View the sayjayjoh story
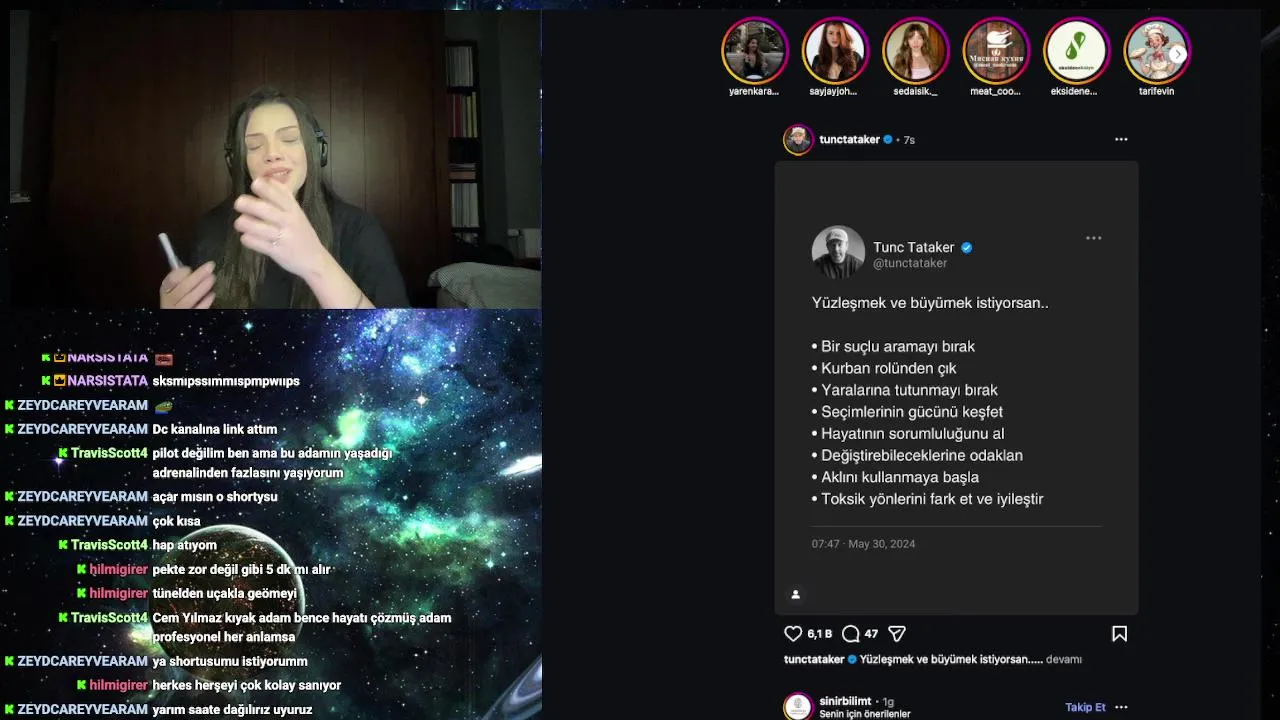Viewport: 1280px width, 720px height. point(834,51)
